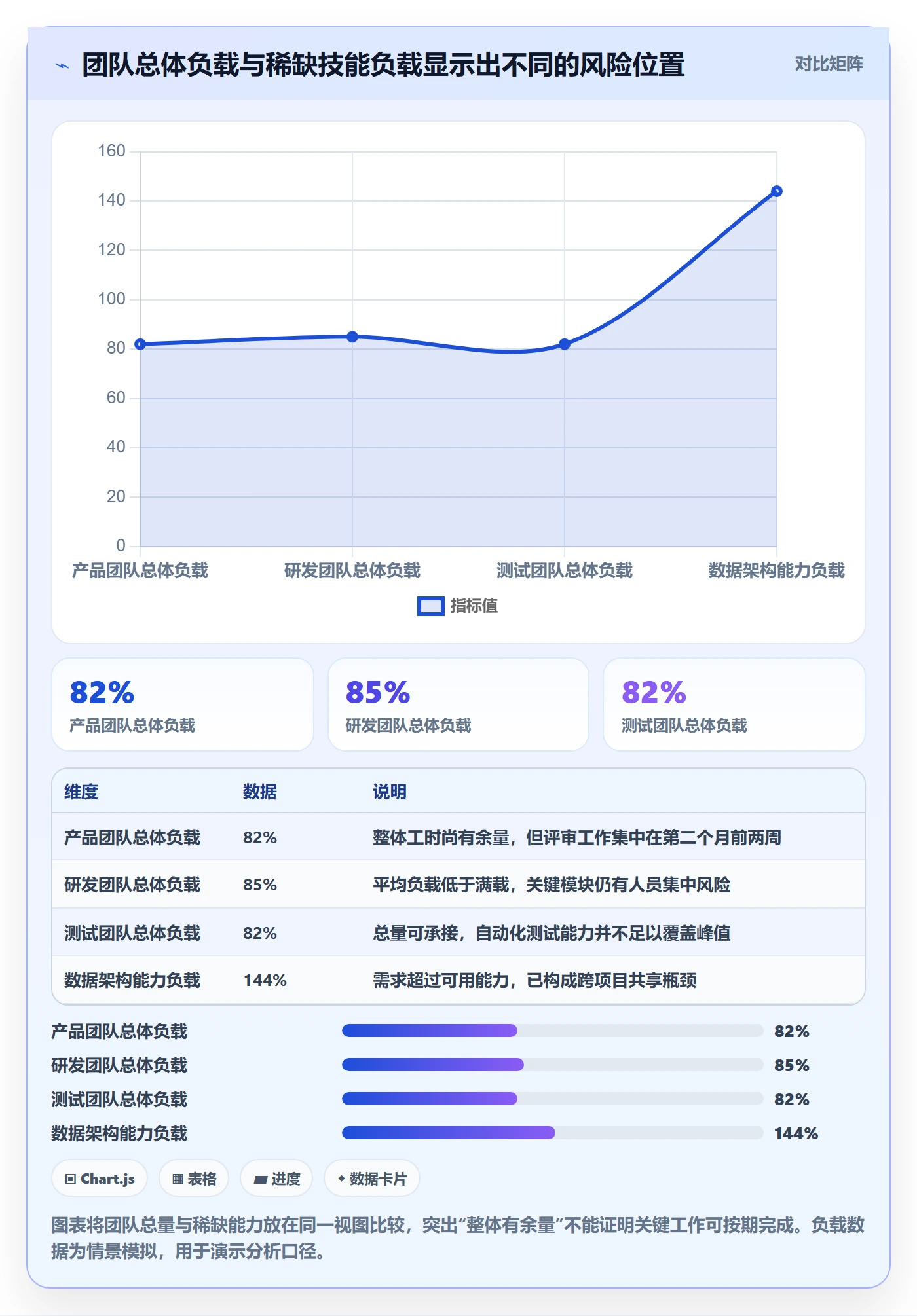Viewport: 917px width, 1316px height.
Task: Click the 进度 tag chip
Action: pos(276,1179)
